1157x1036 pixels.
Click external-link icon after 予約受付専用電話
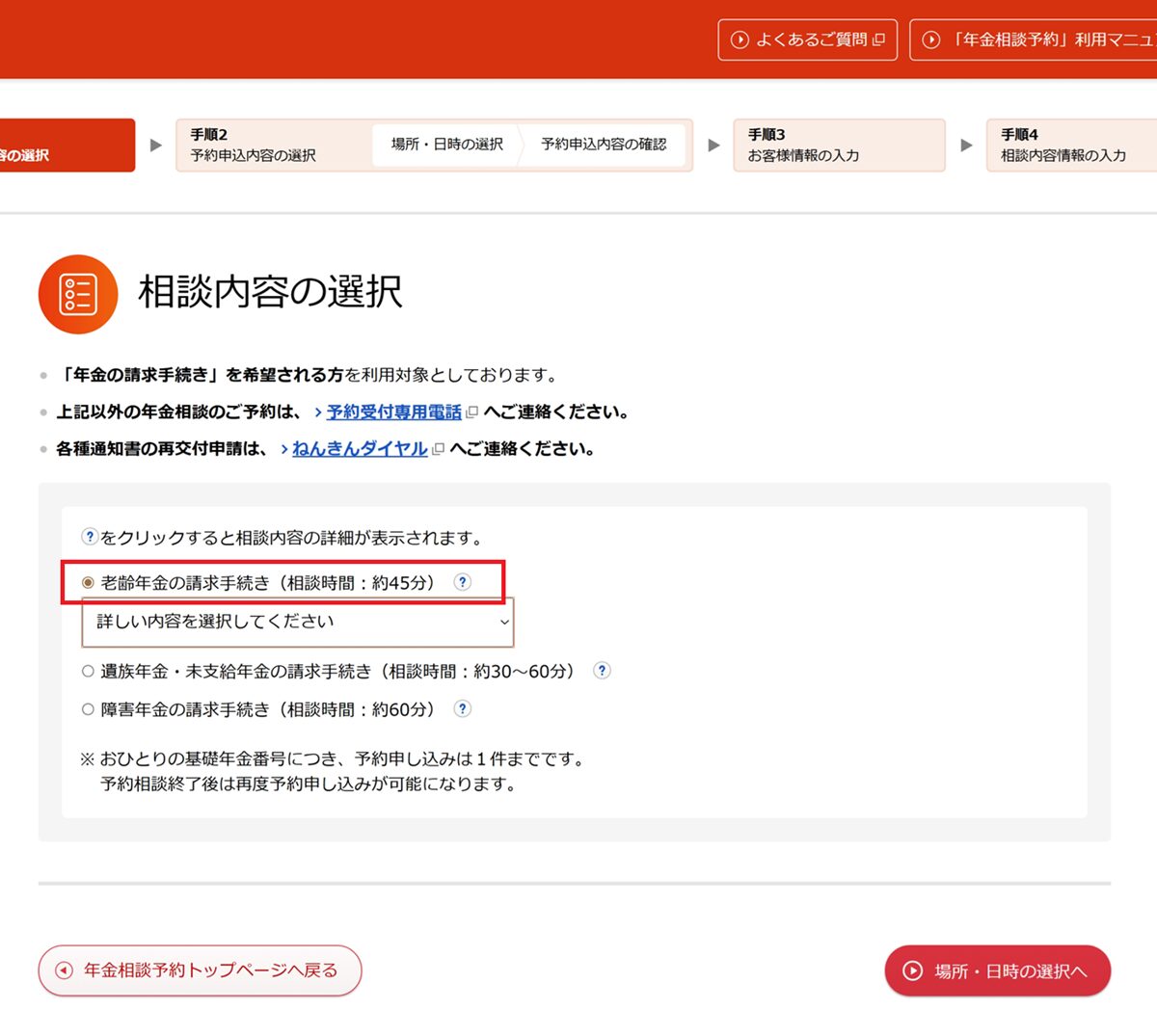pyautogui.click(x=471, y=412)
